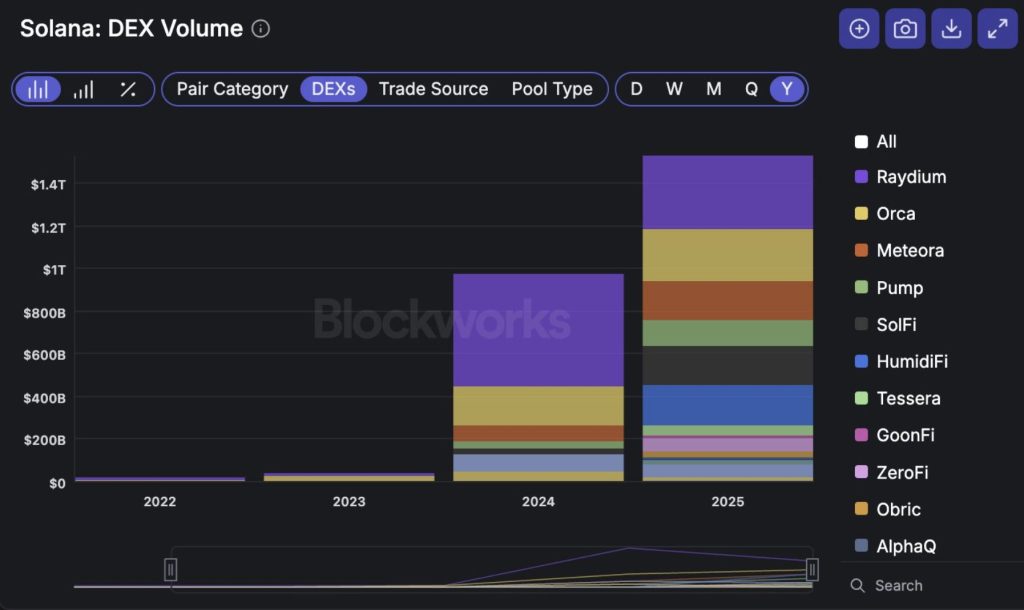
Task: Select the Quarterly (Q) interval
Action: [x=751, y=89]
